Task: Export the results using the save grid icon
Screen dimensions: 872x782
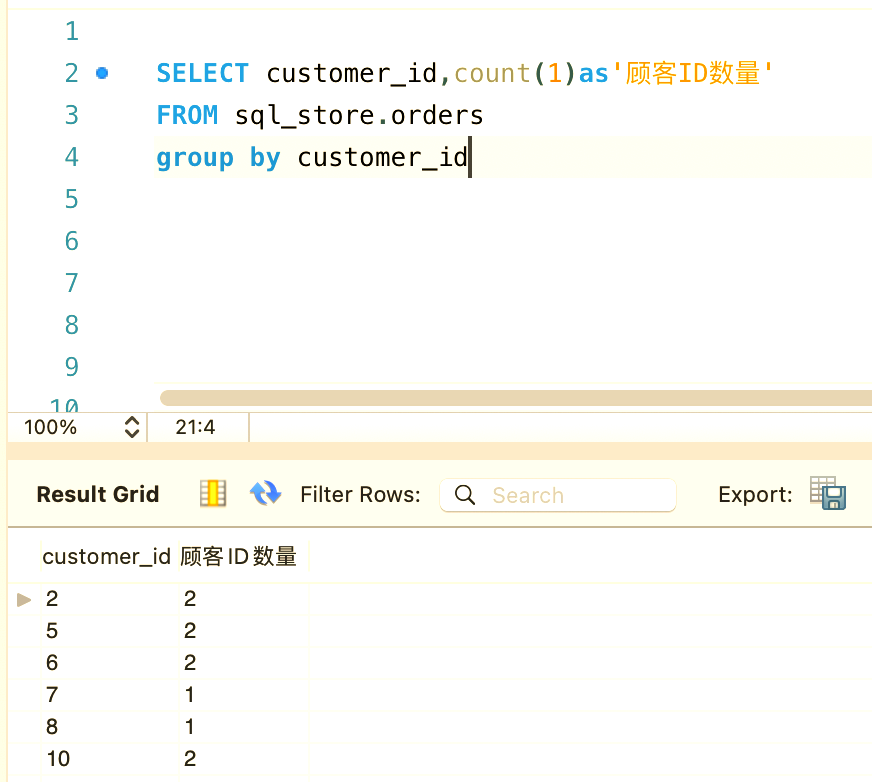Action: pyautogui.click(x=828, y=493)
